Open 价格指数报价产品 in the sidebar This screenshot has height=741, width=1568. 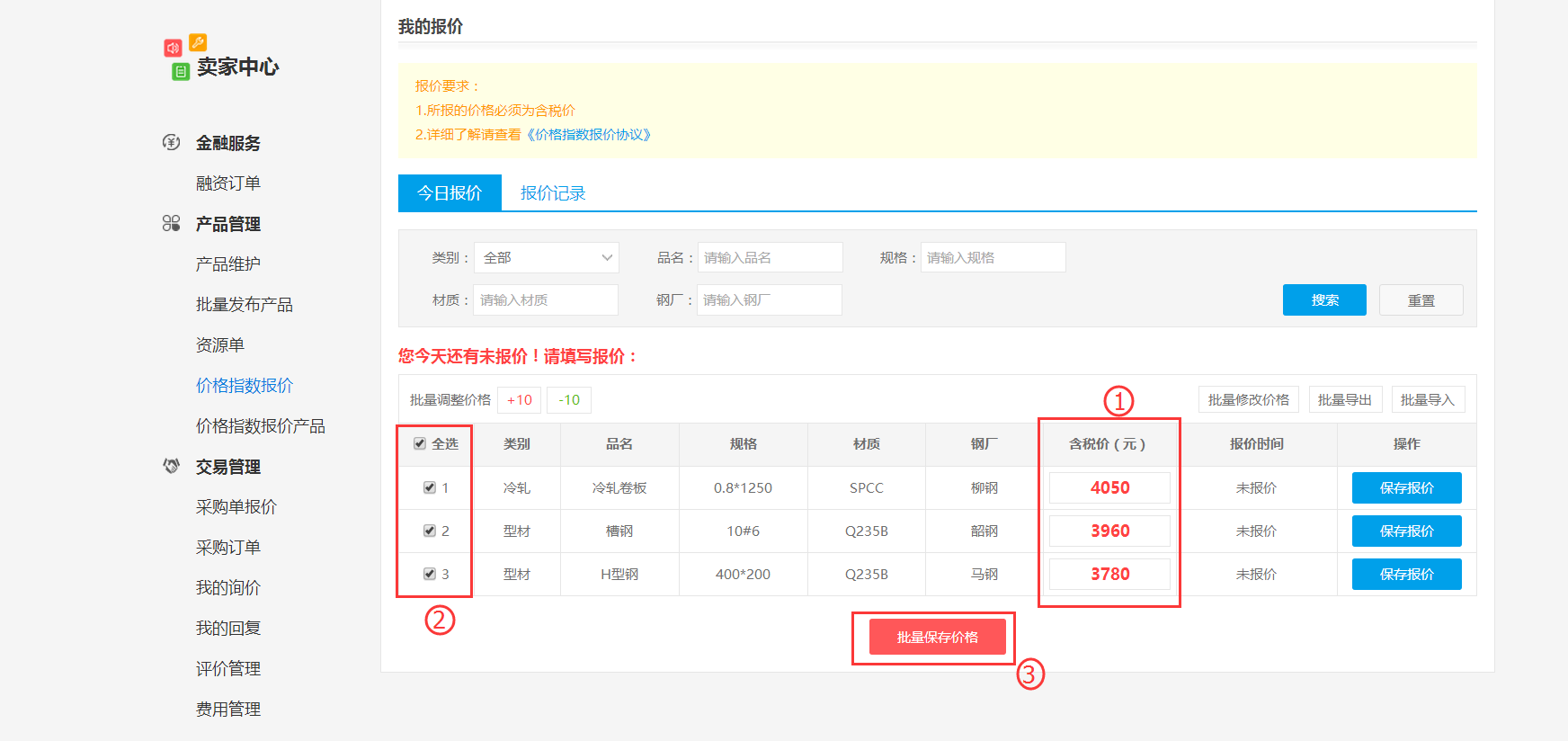261,425
